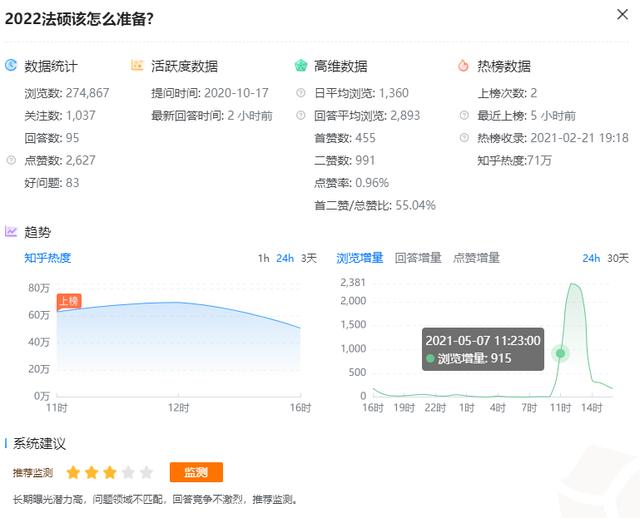Image resolution: width=640 pixels, height=518 pixels.
Task: Click the 好问题: 83 value
Action: click(51, 183)
